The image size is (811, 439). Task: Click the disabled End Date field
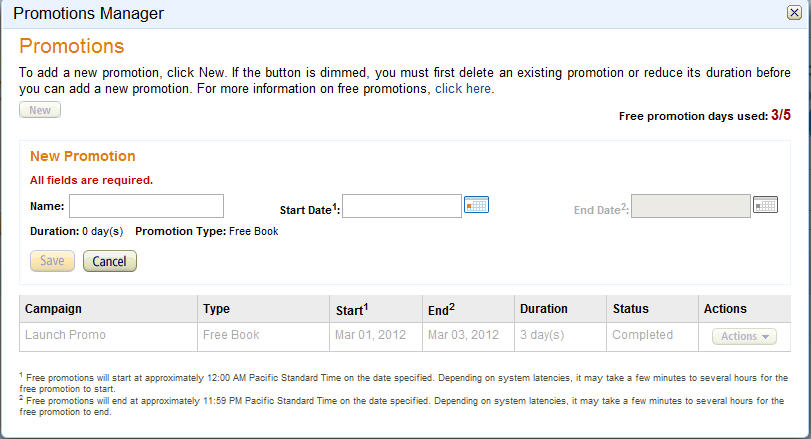[x=690, y=206]
